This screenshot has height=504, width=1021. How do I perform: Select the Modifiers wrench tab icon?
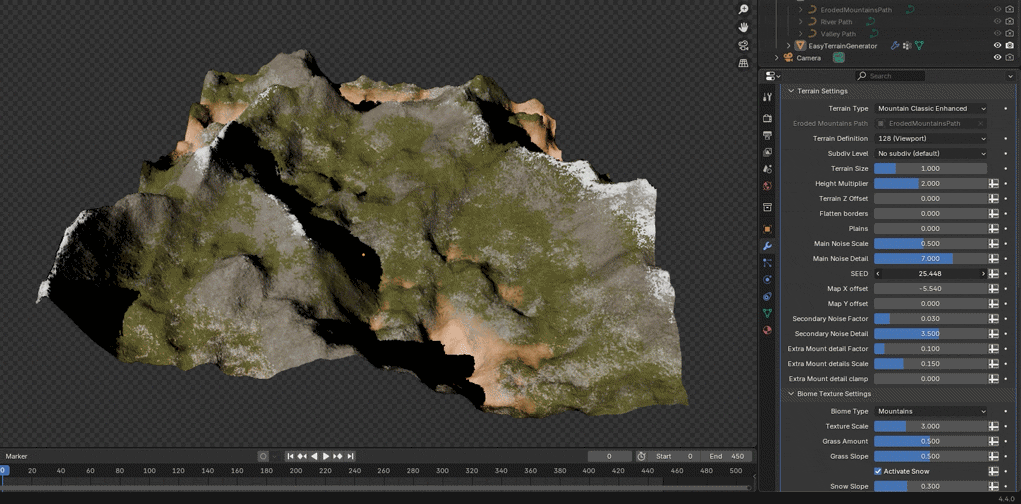[x=767, y=246]
